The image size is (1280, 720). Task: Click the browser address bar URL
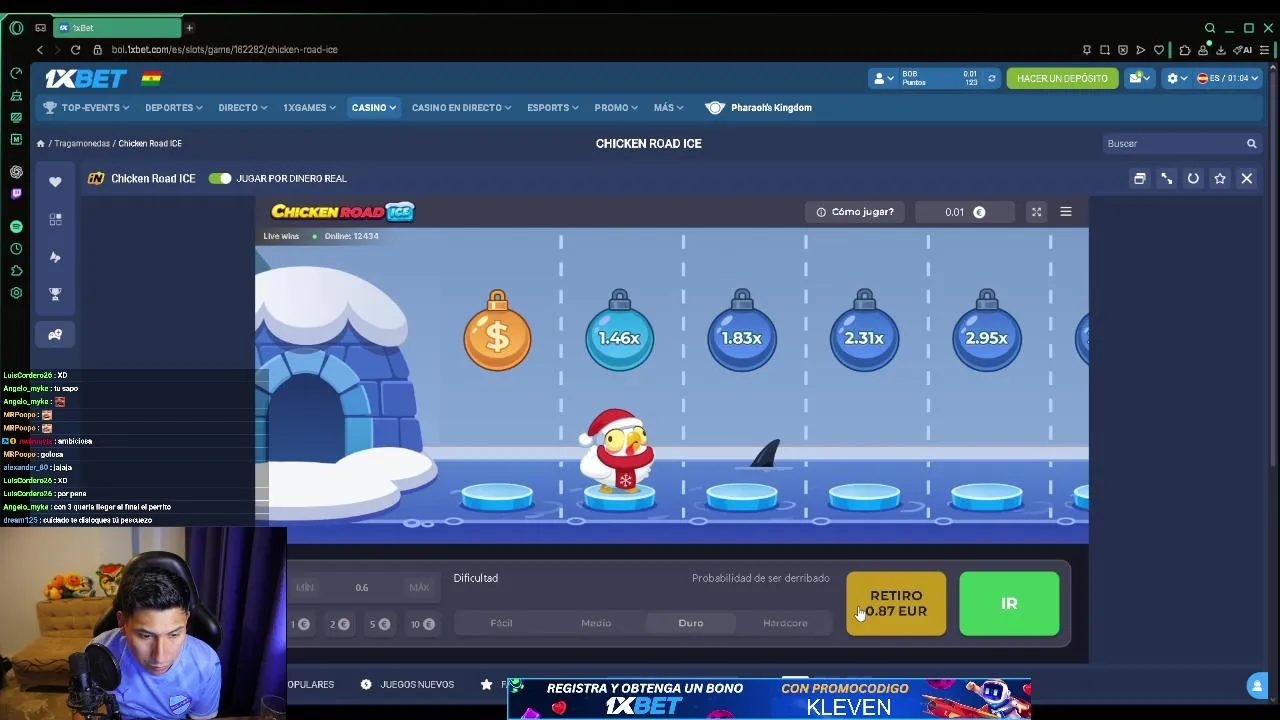tap(224, 49)
